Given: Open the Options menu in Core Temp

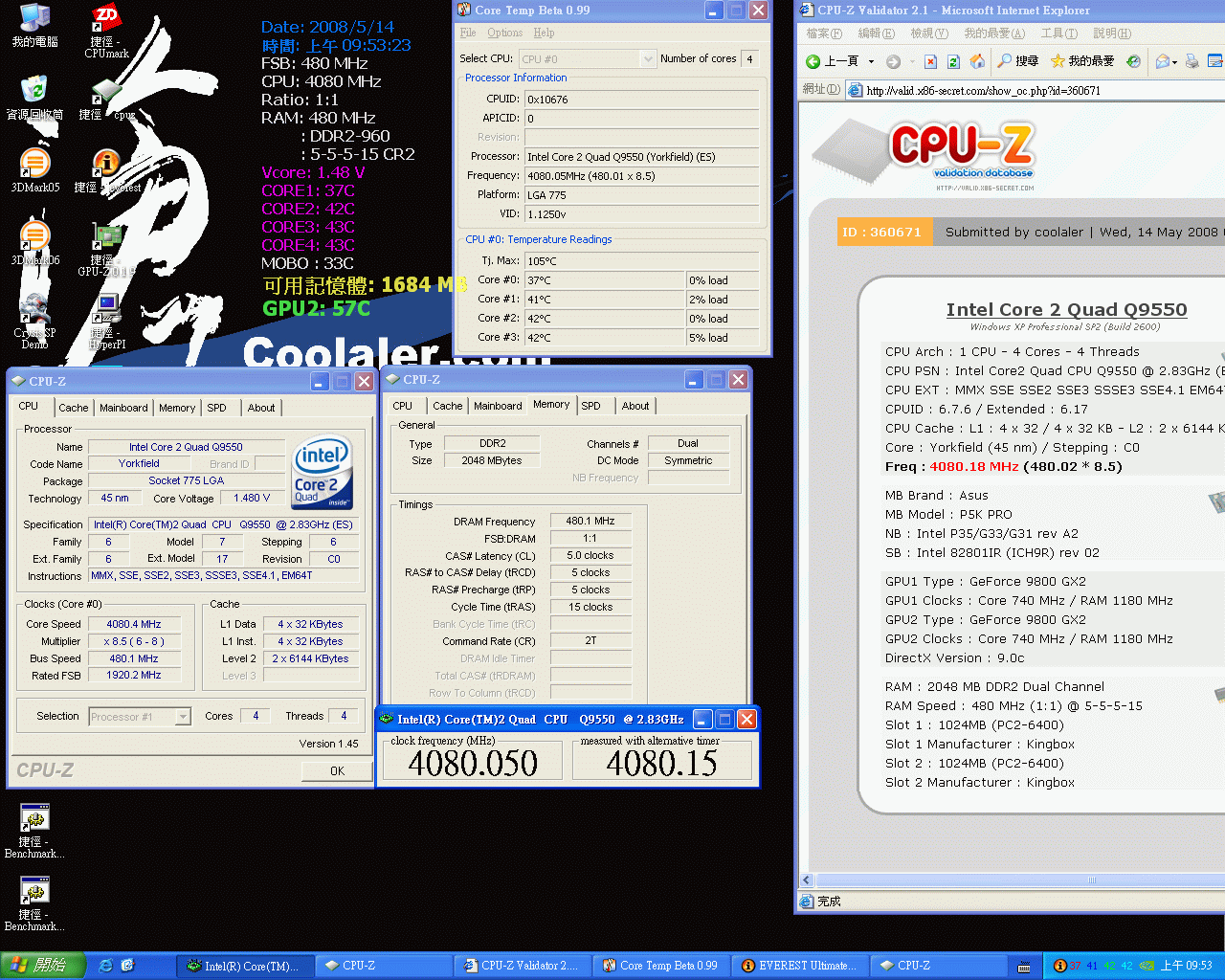Looking at the screenshot, I should 504,33.
